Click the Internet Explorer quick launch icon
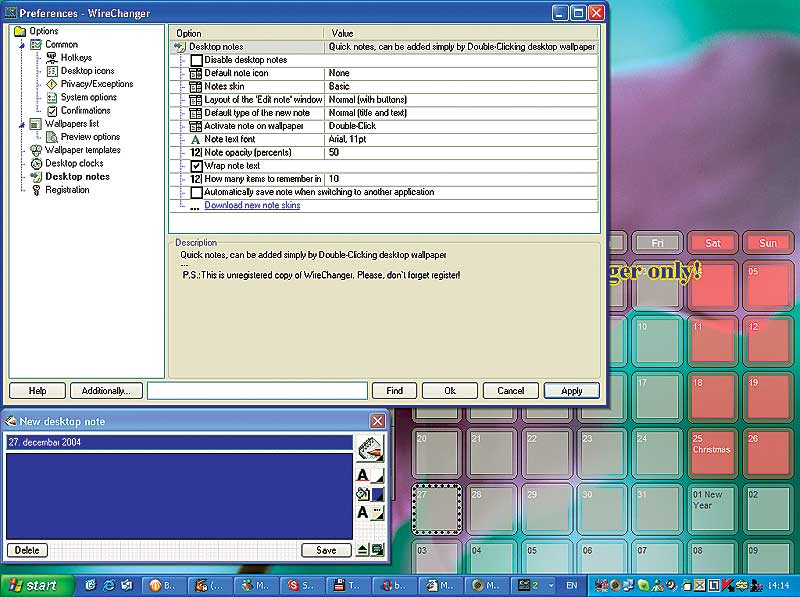800x597 pixels. [109, 585]
